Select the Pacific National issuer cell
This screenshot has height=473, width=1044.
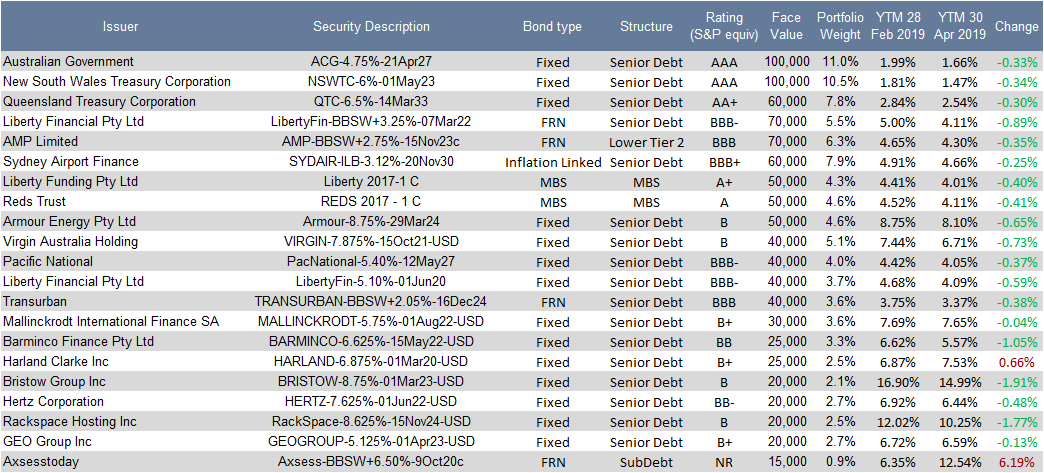point(48,262)
